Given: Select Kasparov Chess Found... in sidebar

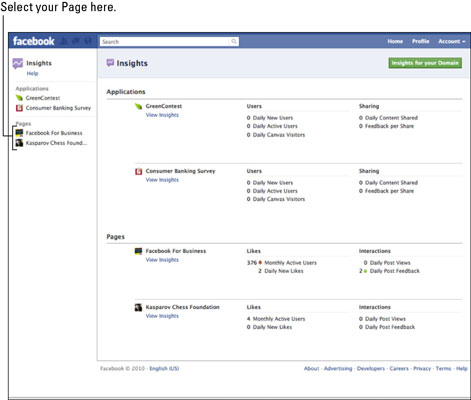Looking at the screenshot, I should point(56,143).
